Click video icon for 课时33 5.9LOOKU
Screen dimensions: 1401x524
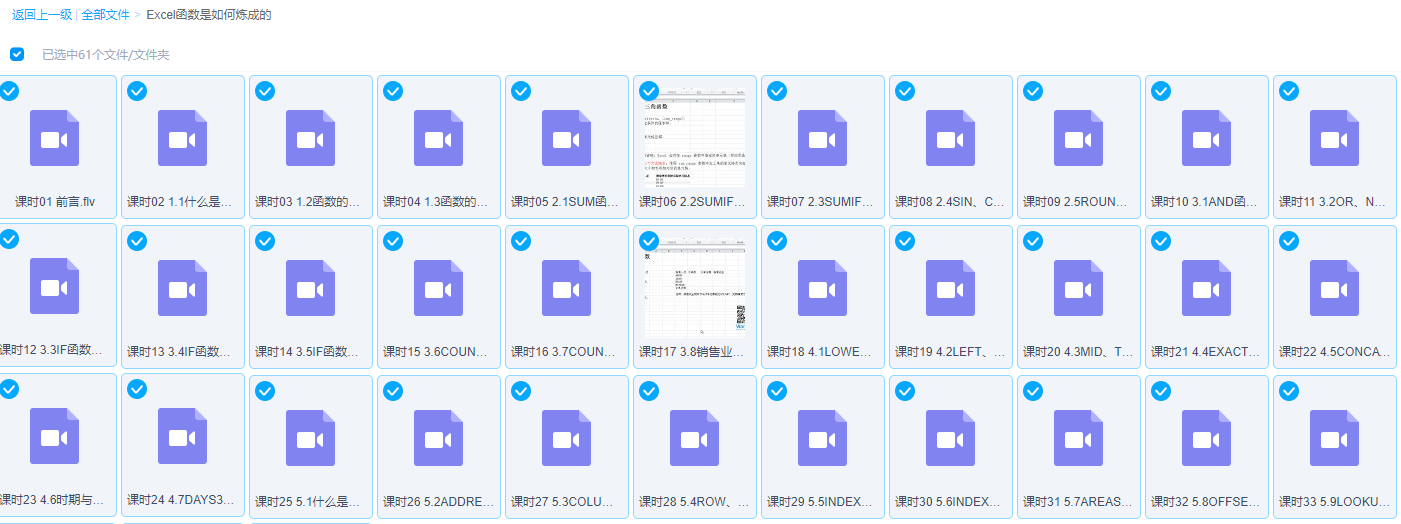[1334, 438]
